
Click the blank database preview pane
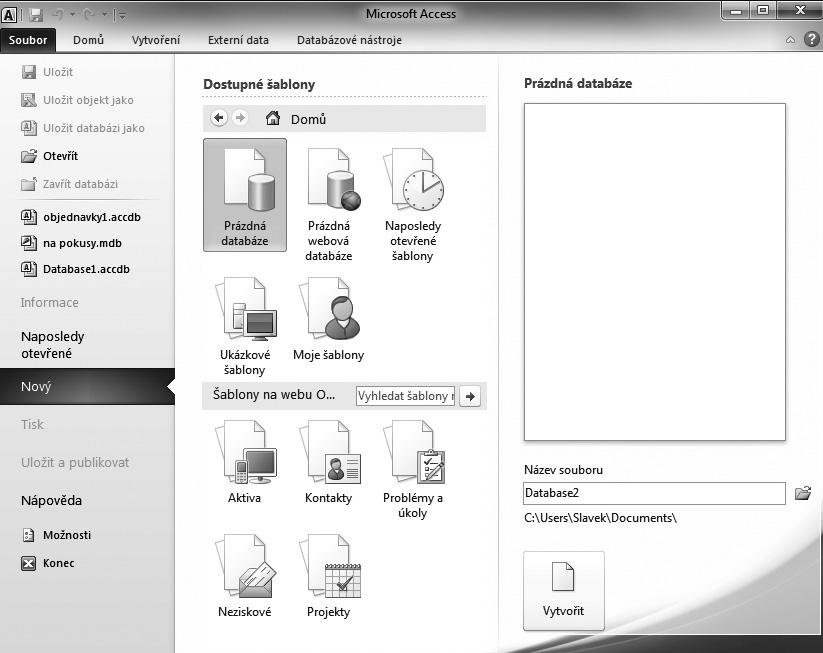coord(655,272)
